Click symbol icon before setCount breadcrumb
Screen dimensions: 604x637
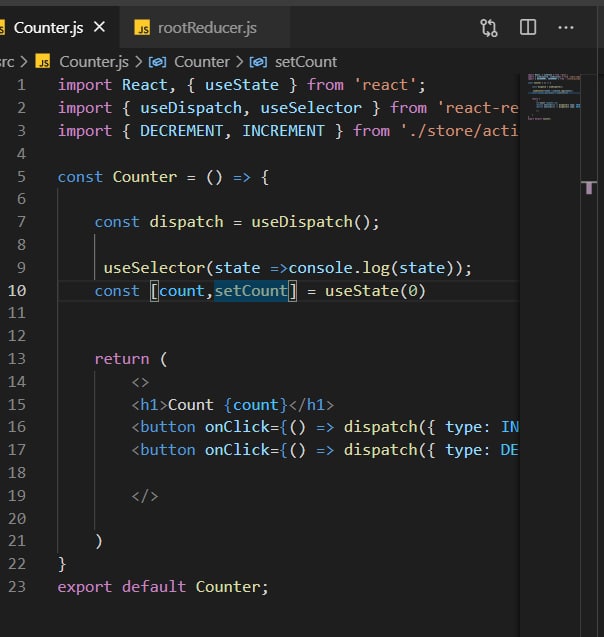[x=258, y=62]
